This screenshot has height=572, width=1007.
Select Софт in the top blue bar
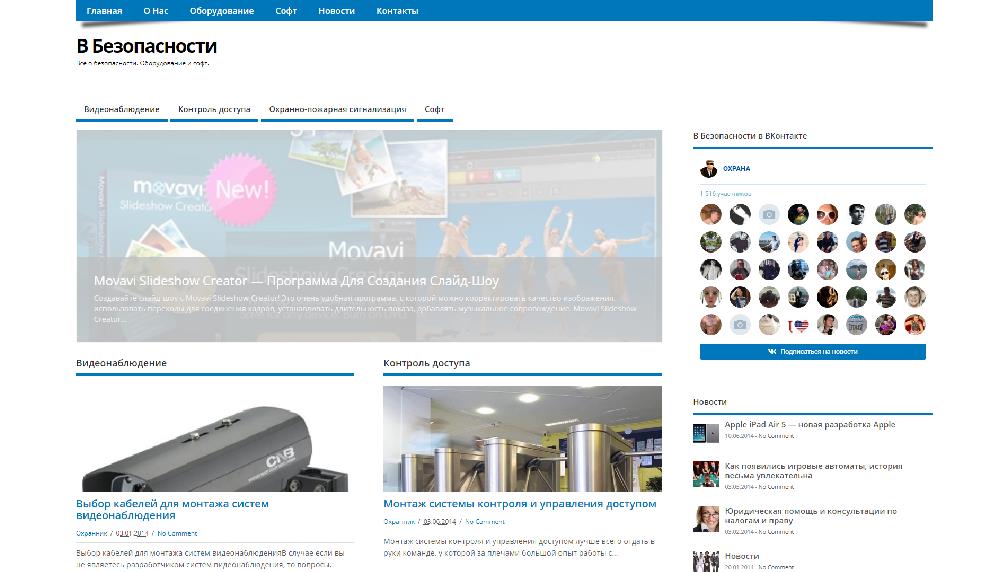(x=286, y=11)
